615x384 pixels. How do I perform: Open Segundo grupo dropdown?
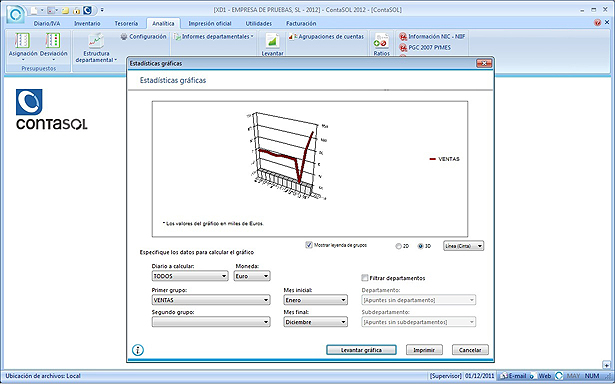(x=211, y=322)
